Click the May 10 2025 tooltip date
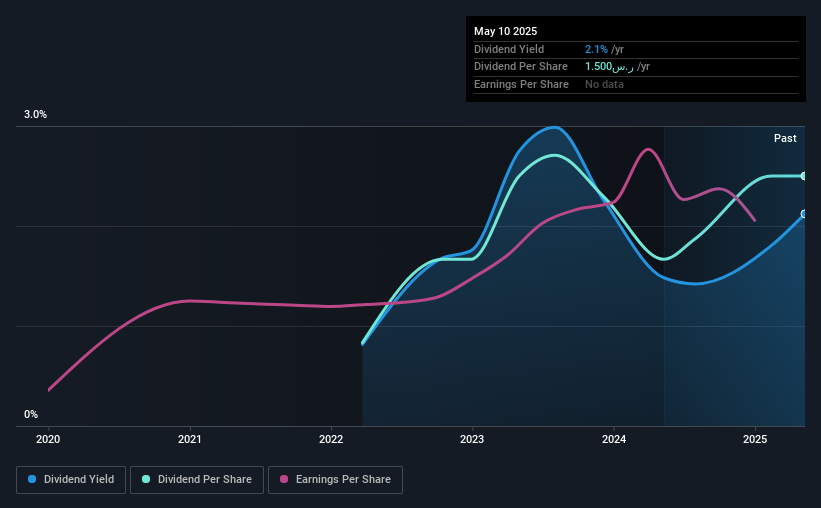The image size is (821, 508). (x=505, y=31)
